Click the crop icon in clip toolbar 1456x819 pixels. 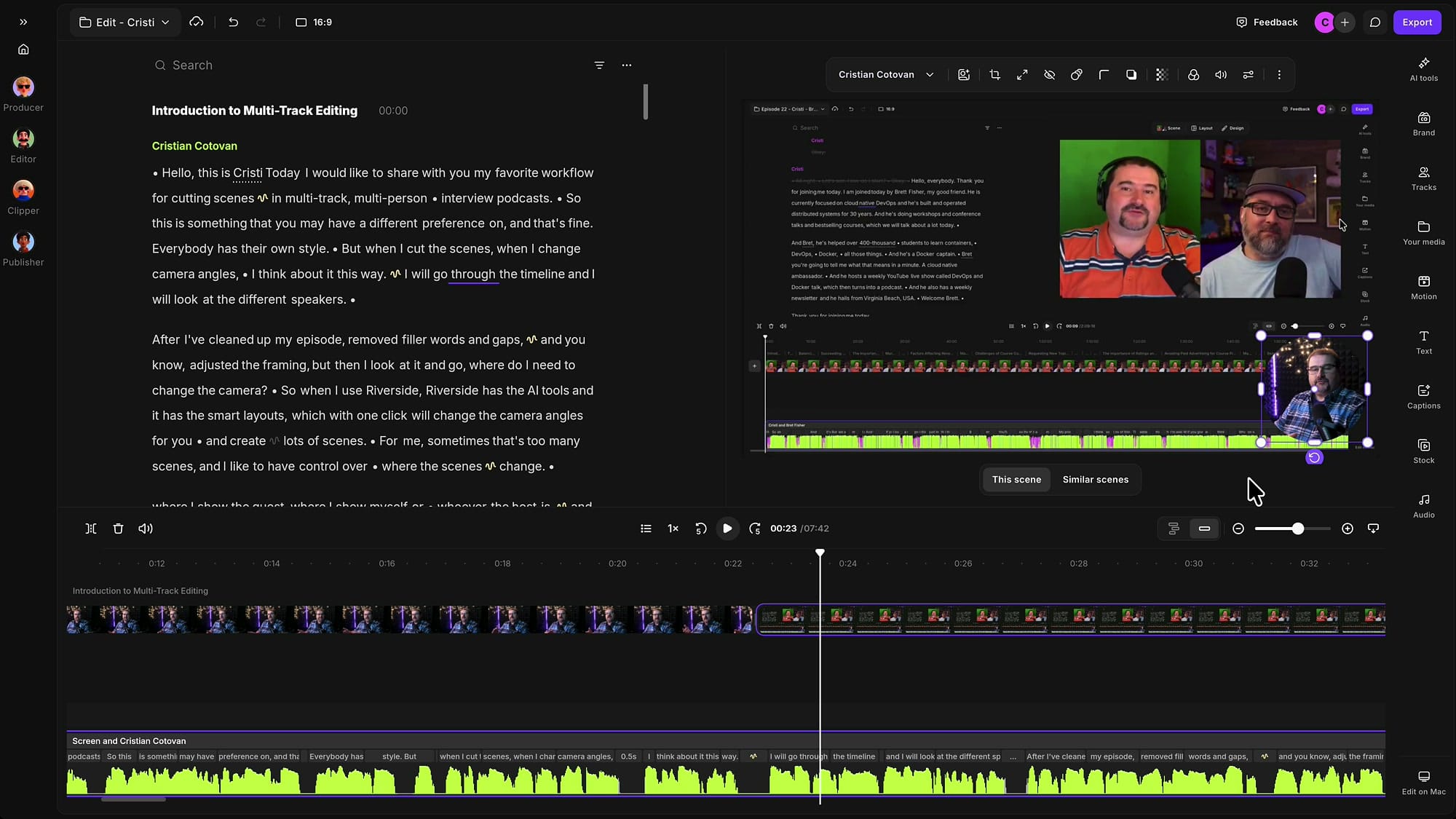(x=994, y=74)
